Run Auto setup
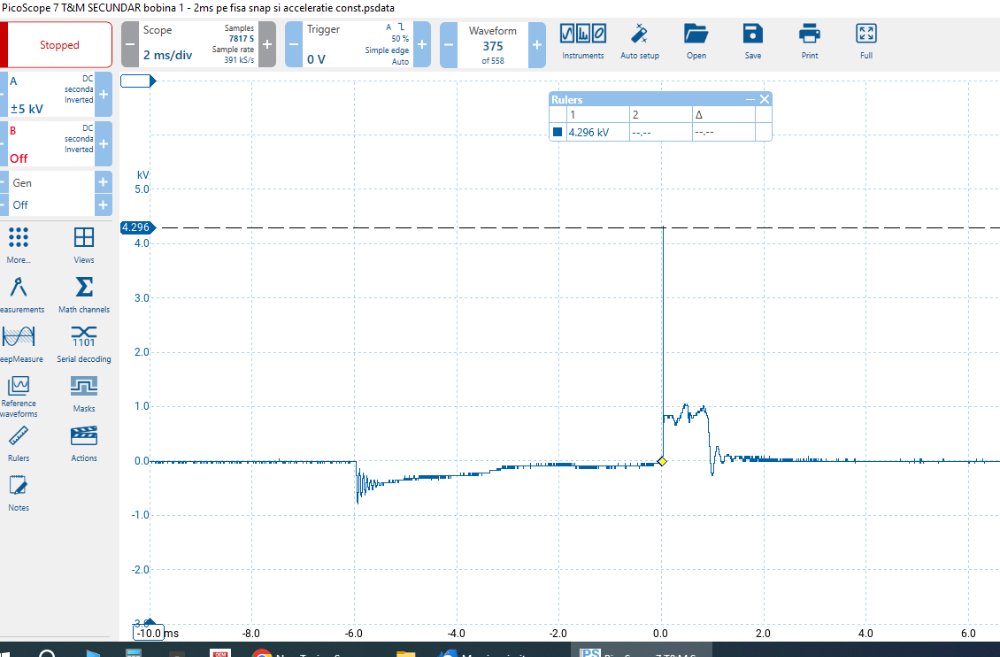 [640, 41]
